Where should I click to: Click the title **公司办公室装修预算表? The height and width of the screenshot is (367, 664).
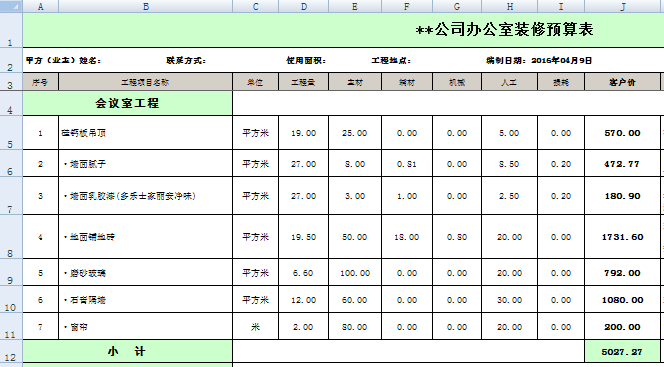(504, 30)
